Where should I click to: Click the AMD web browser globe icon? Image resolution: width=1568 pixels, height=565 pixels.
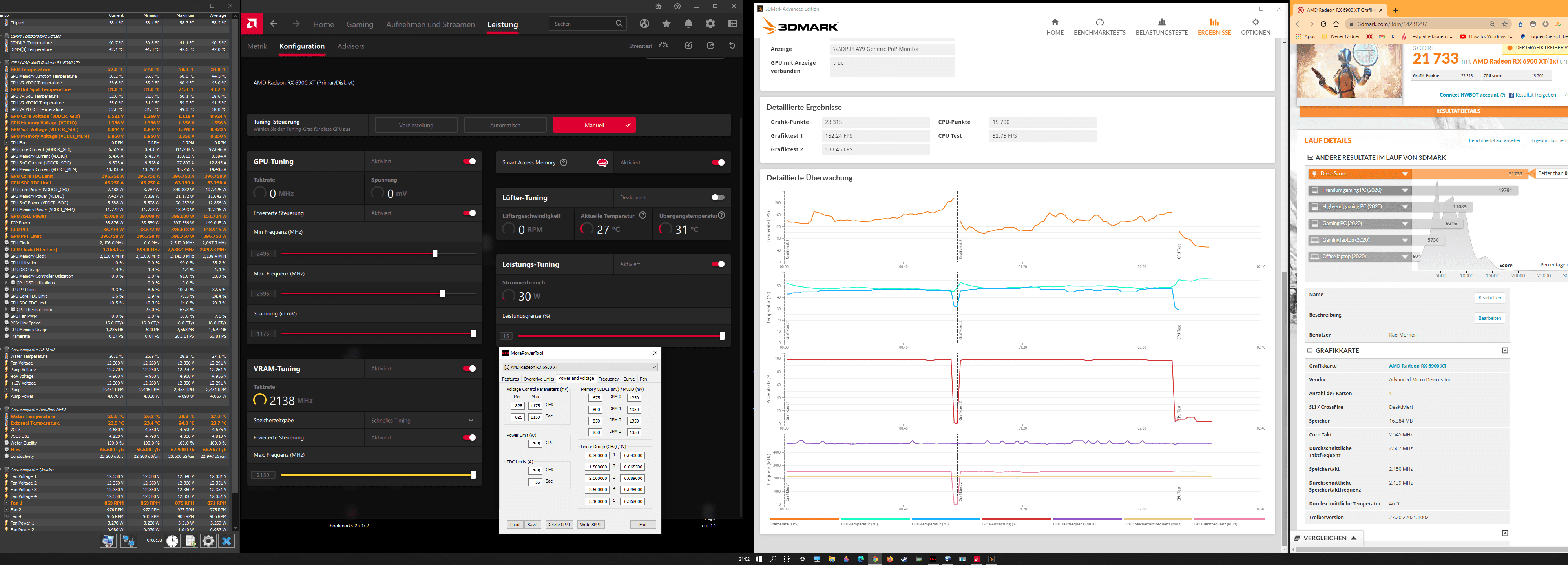tap(644, 24)
